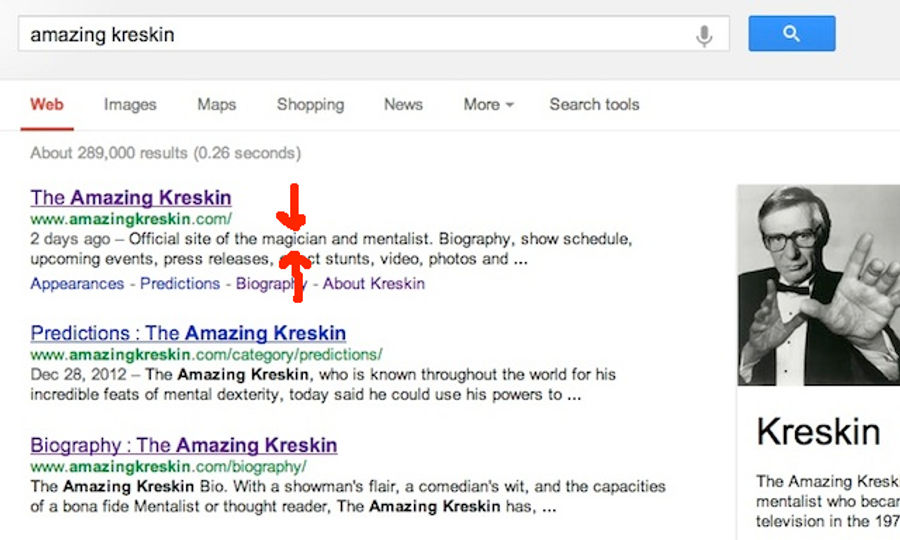Screen dimensions: 900x540
Task: Switch to the News tab
Action: (x=404, y=104)
